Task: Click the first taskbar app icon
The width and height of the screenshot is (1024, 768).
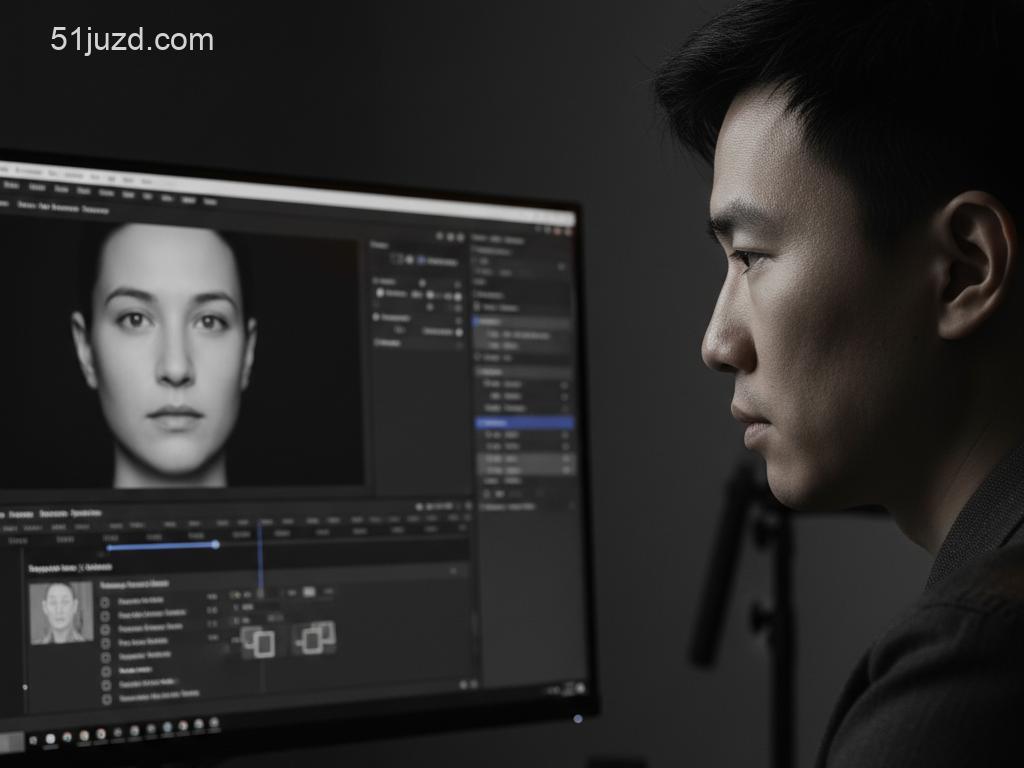Action: [49, 739]
